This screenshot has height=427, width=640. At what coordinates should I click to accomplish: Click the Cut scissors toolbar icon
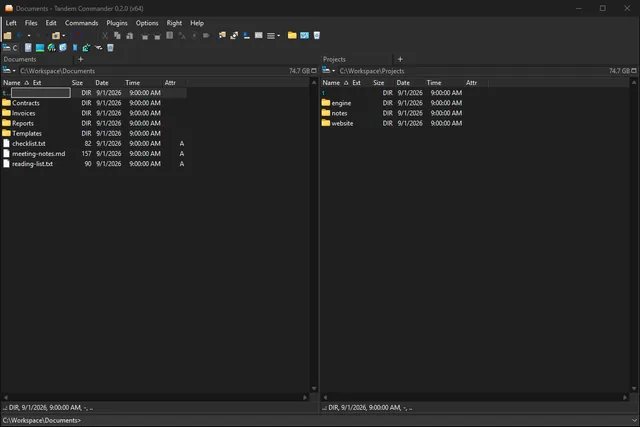point(105,36)
